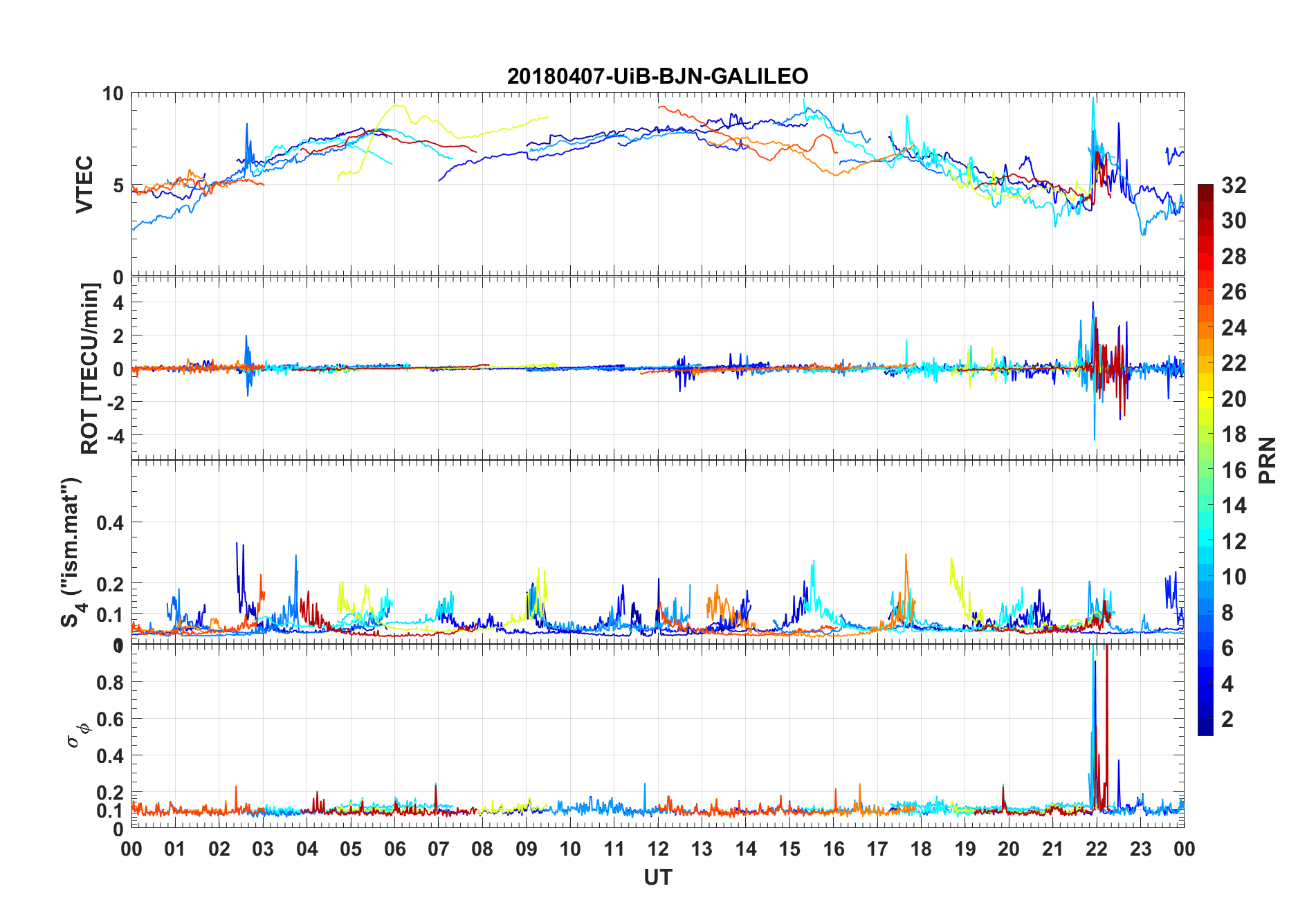Click x-axis tick label 01
The width and height of the screenshot is (1316, 920).
(175, 849)
